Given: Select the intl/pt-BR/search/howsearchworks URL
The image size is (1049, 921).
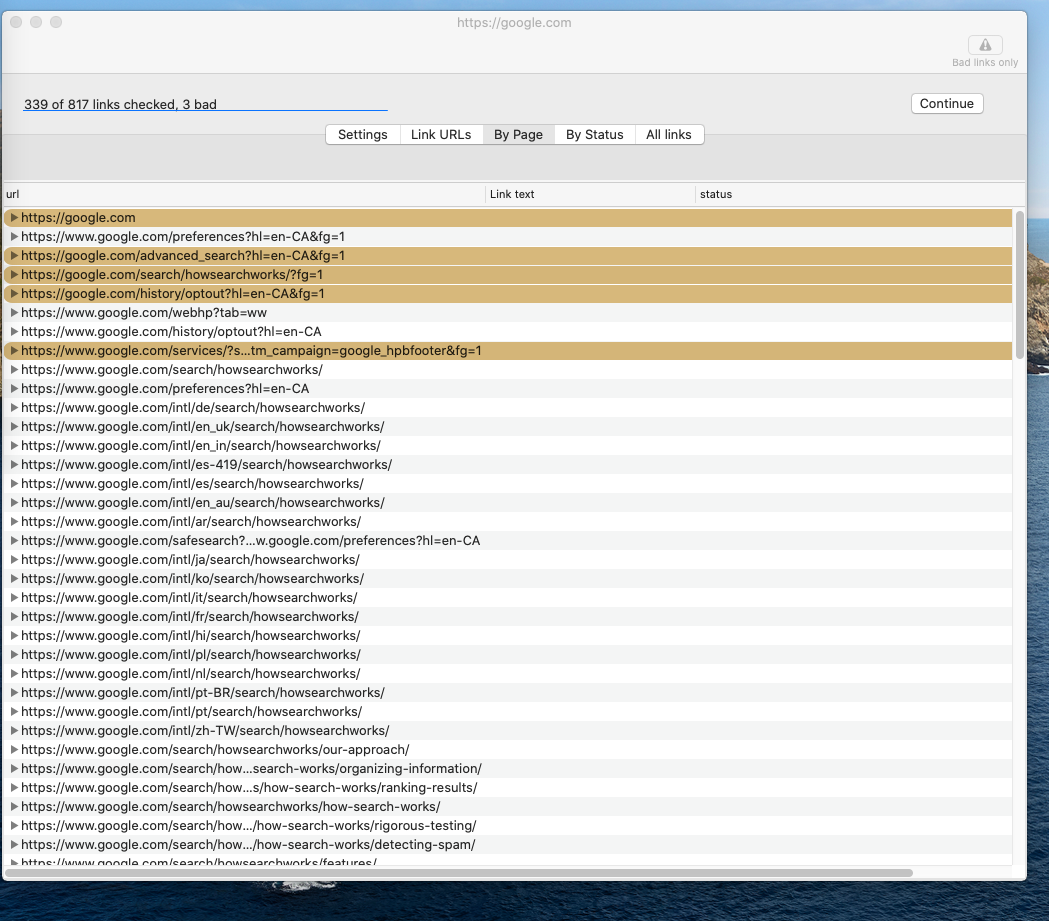Looking at the screenshot, I should point(203,692).
